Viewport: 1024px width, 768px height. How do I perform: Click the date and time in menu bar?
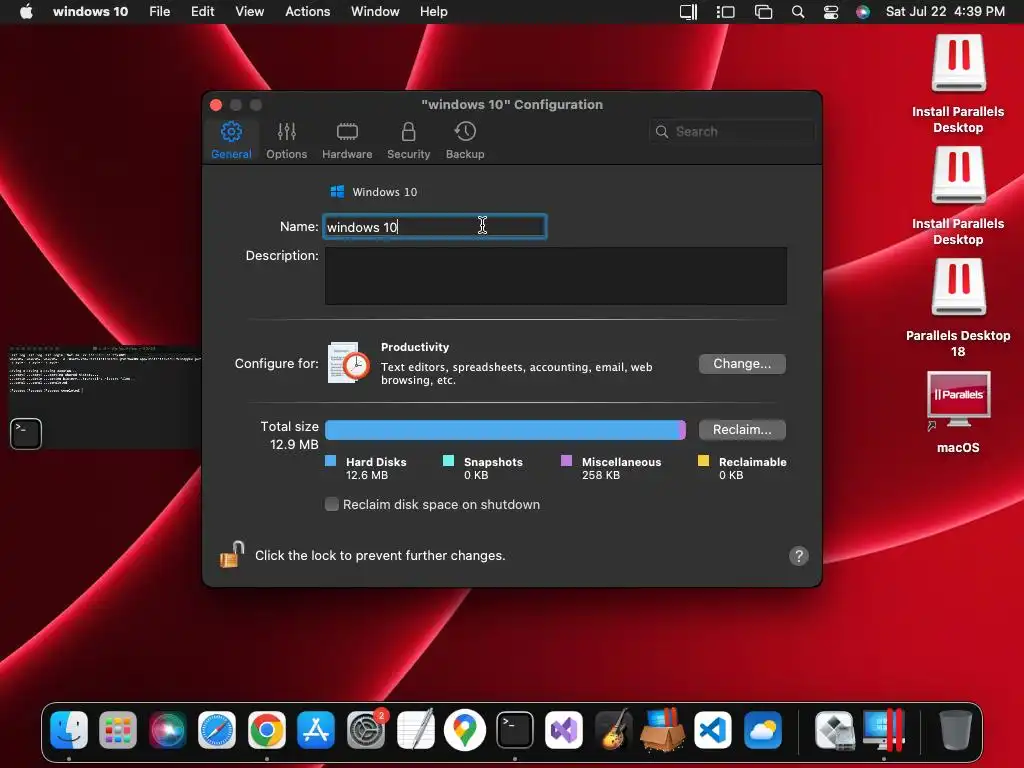coord(945,12)
